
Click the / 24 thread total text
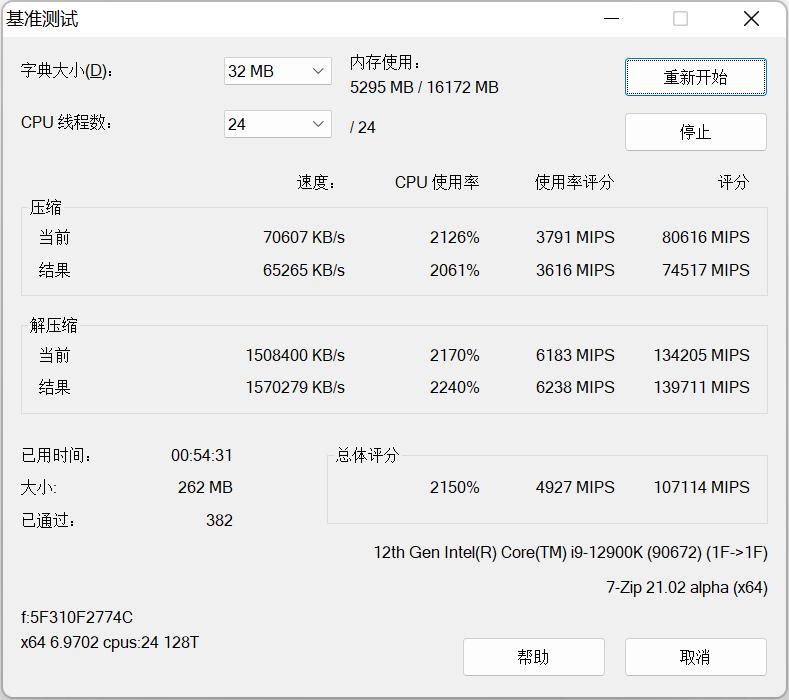363,127
